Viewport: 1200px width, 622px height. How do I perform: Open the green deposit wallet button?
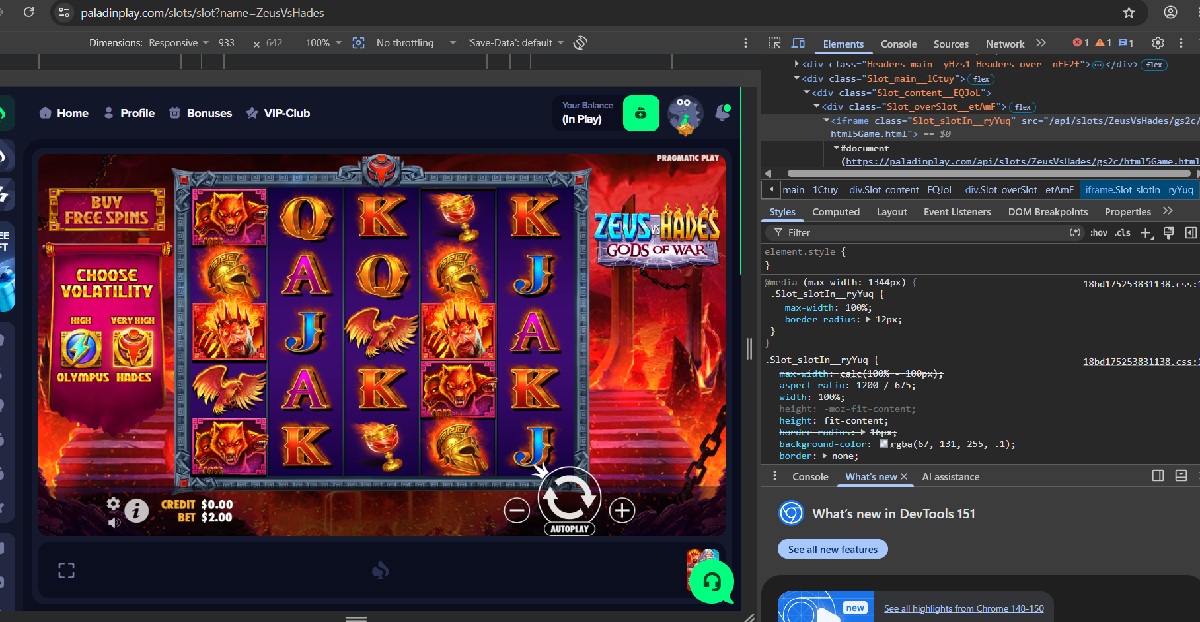coord(641,113)
